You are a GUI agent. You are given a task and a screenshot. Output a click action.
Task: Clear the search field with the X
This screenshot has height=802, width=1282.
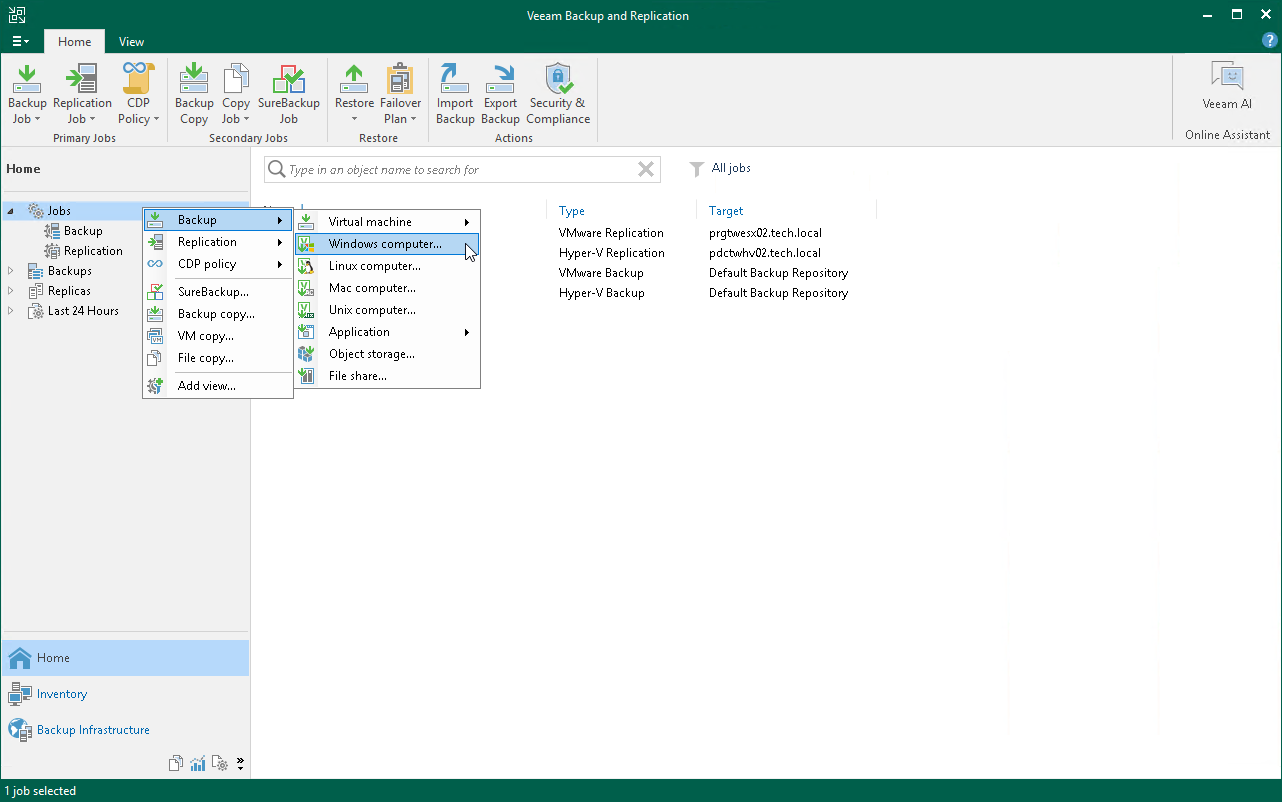pyautogui.click(x=645, y=169)
